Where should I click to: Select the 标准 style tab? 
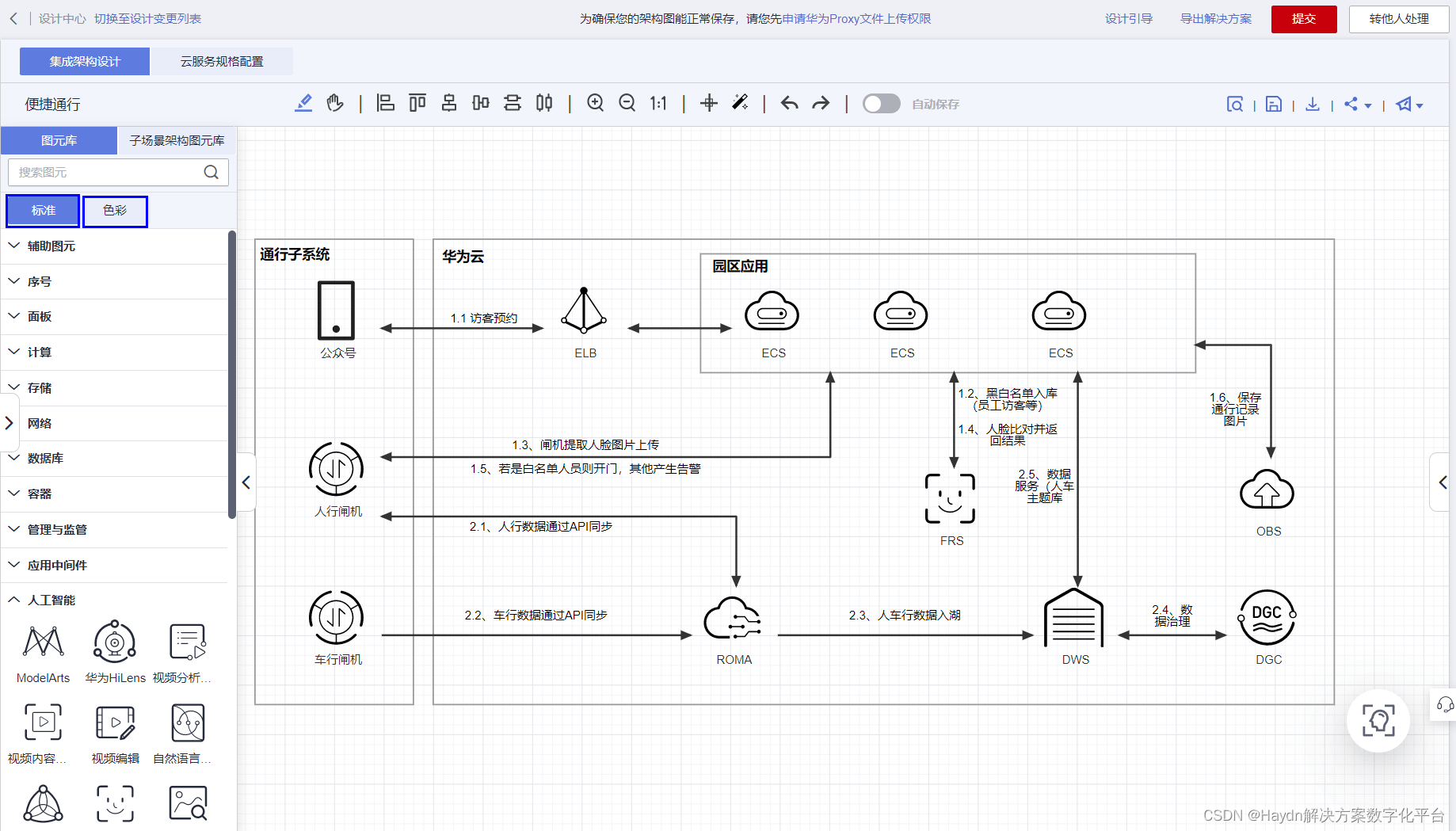44,211
